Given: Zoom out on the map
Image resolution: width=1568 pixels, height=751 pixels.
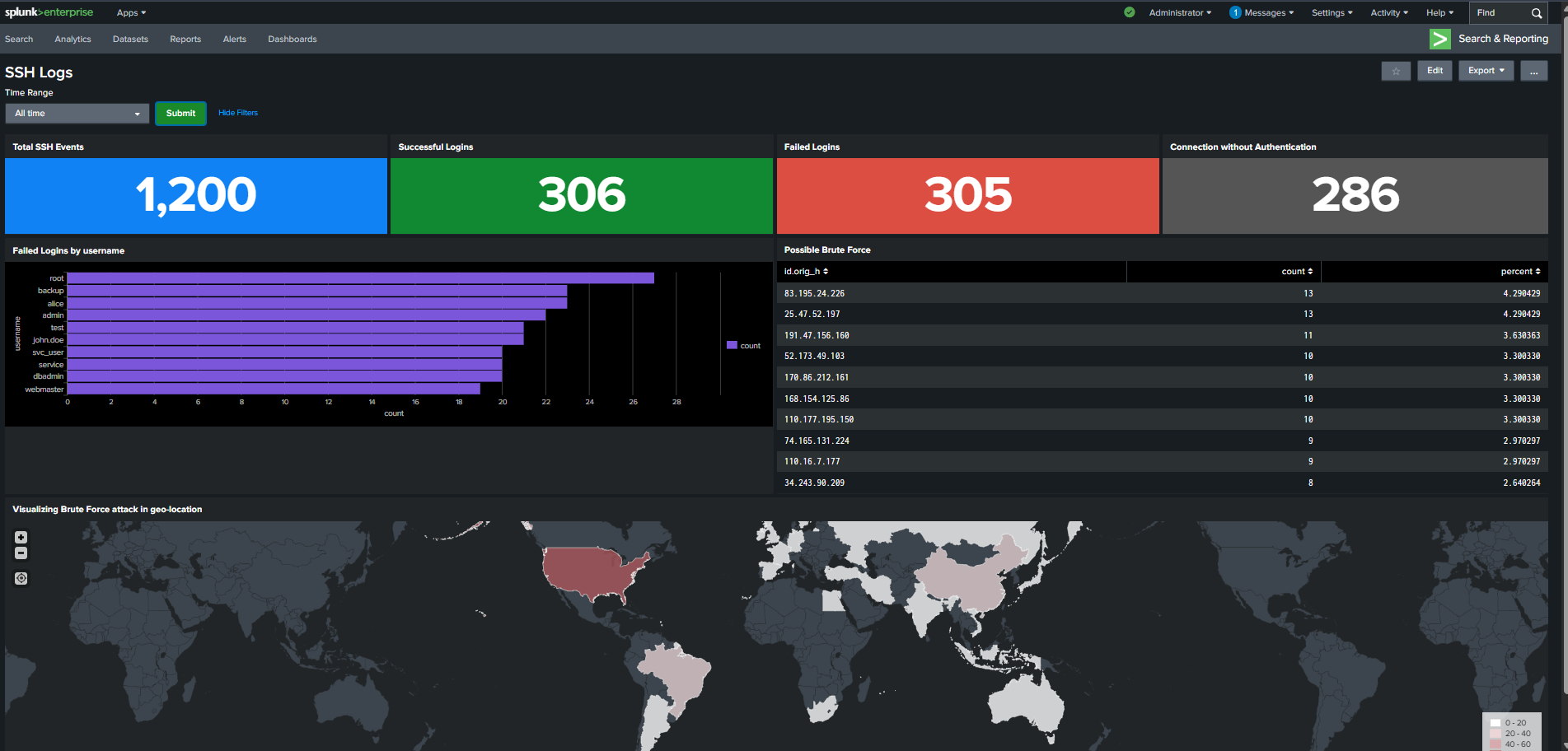Looking at the screenshot, I should (21, 553).
